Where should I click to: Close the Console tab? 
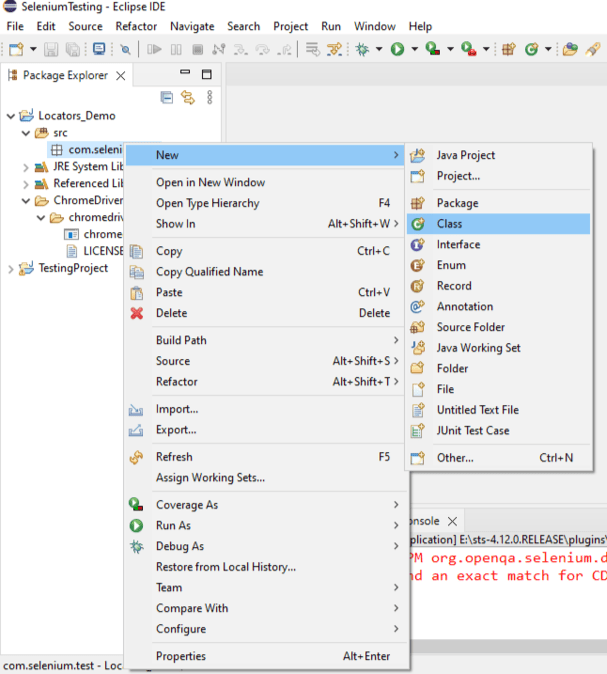[x=452, y=521]
